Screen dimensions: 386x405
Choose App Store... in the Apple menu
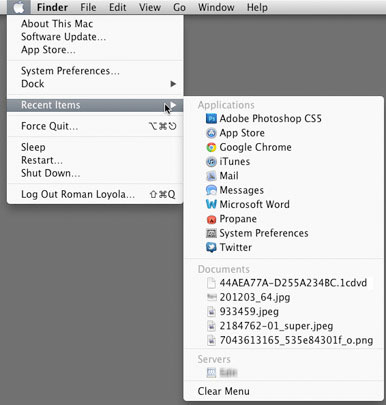coord(95,50)
